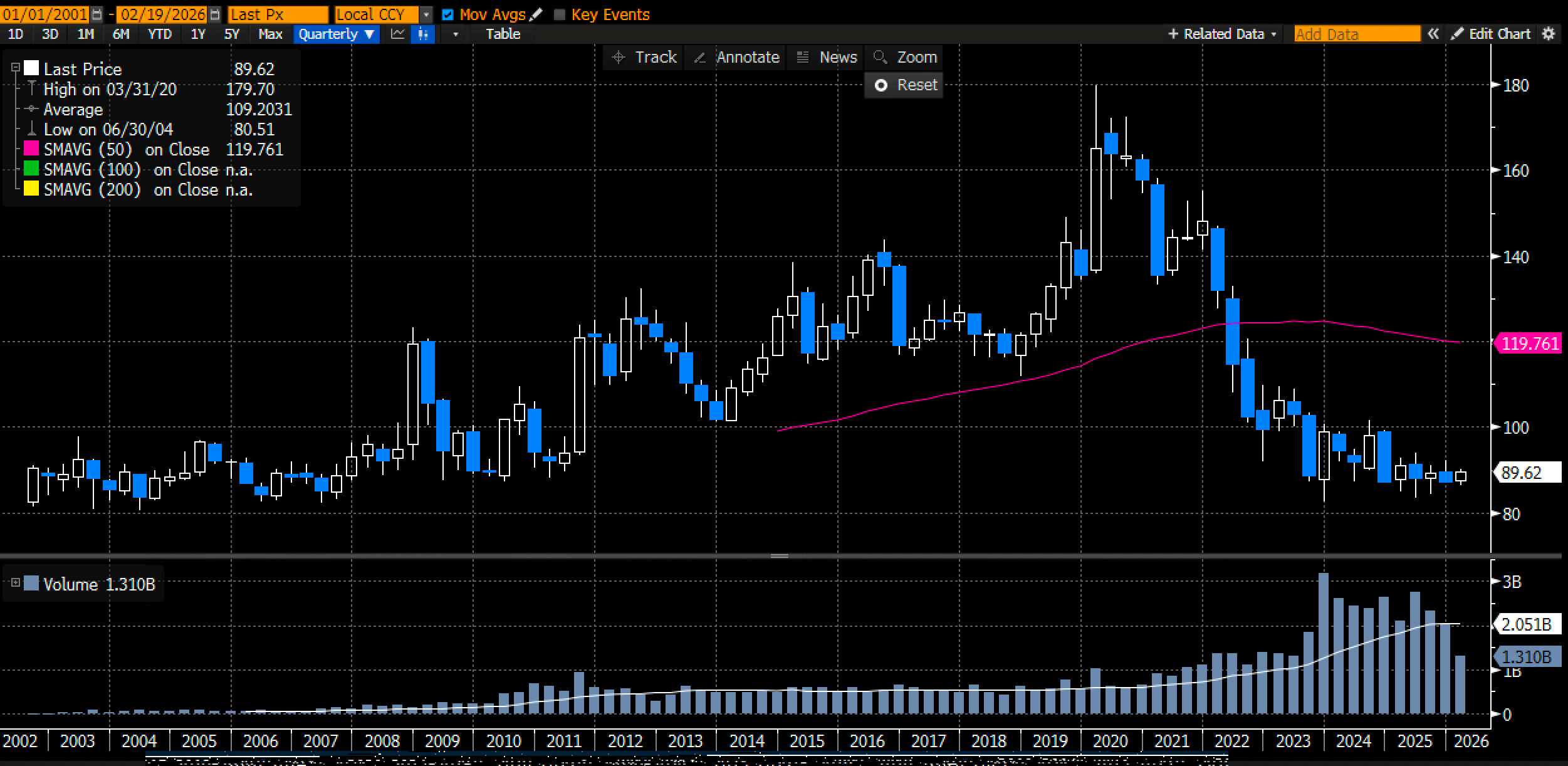Select the candlestick chart type icon

(x=423, y=34)
